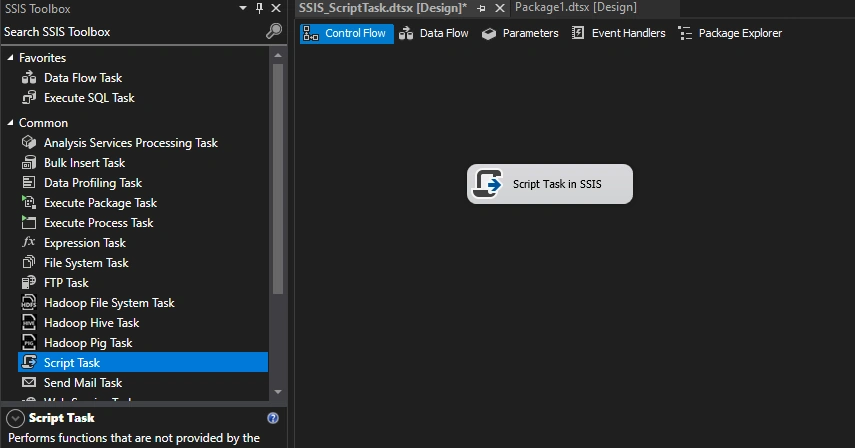Click the bold 'Script Task' heading in description pane
Screen dimensions: 855x448
(62, 418)
